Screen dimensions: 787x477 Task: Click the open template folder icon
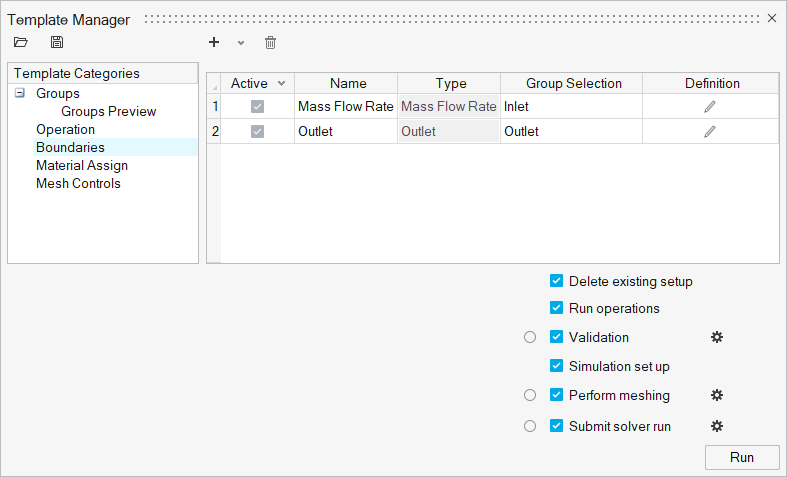coord(21,42)
